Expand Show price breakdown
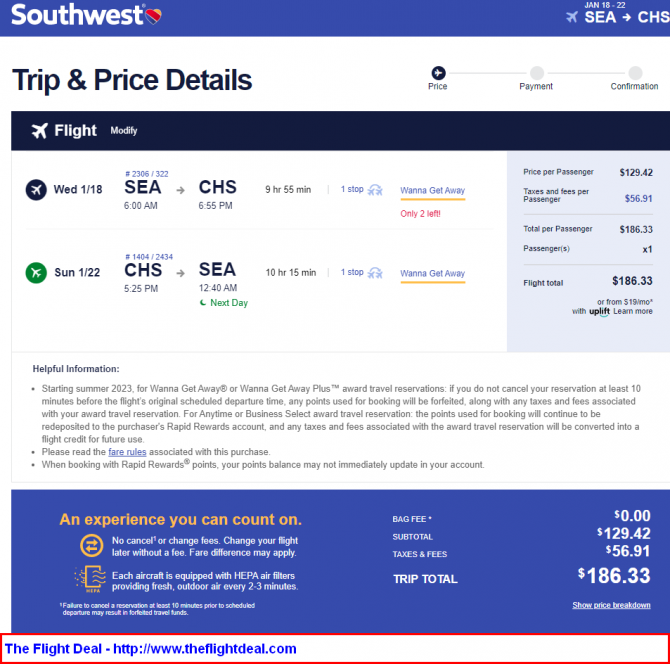 611,605
